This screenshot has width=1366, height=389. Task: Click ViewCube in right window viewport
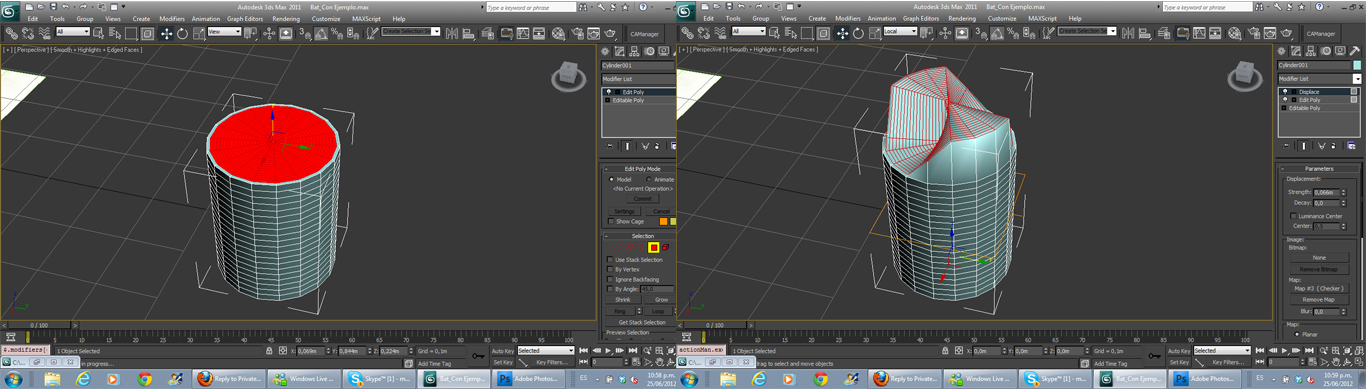point(1245,75)
